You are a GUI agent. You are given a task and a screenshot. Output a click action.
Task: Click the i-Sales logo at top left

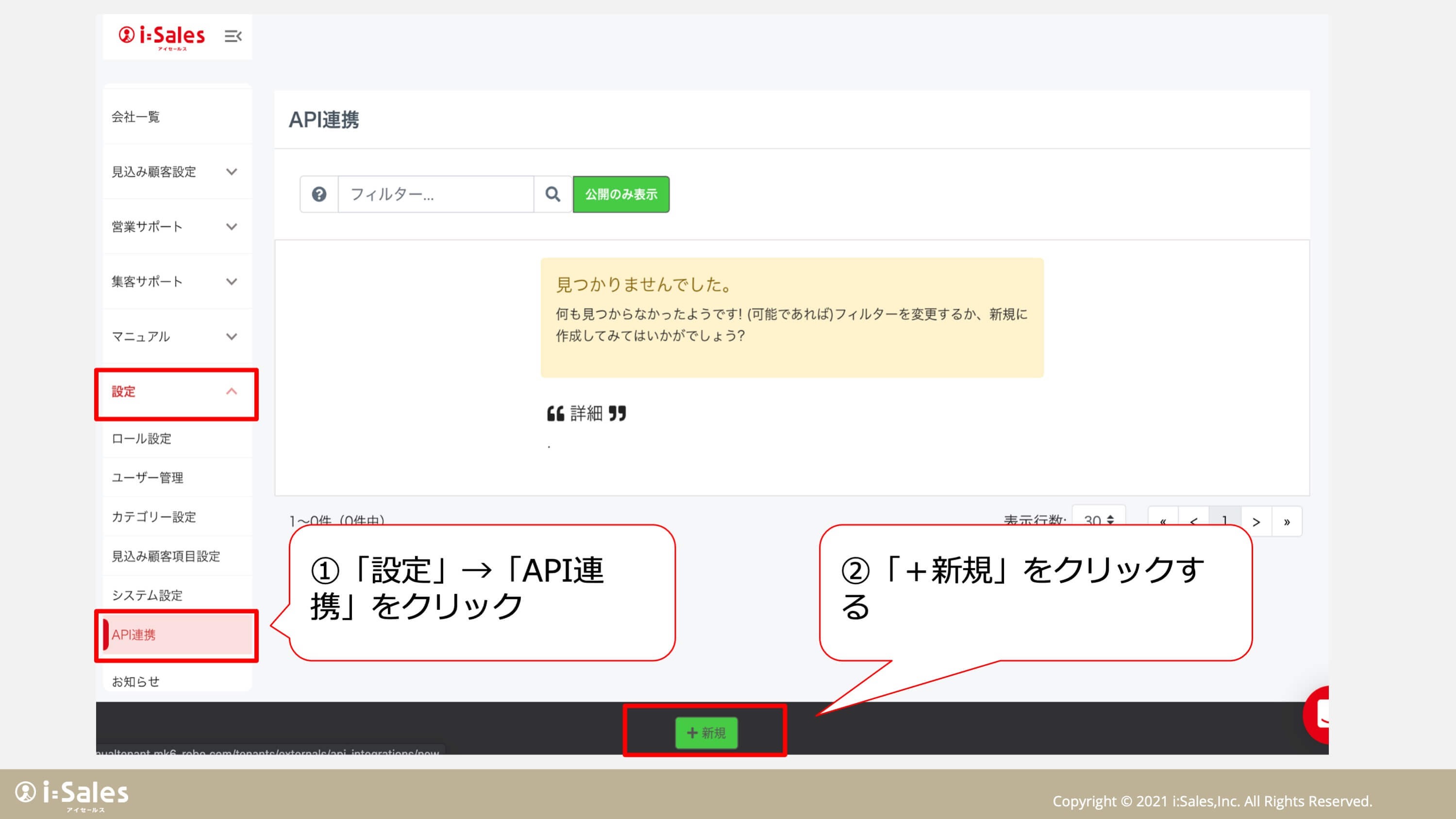click(x=162, y=36)
